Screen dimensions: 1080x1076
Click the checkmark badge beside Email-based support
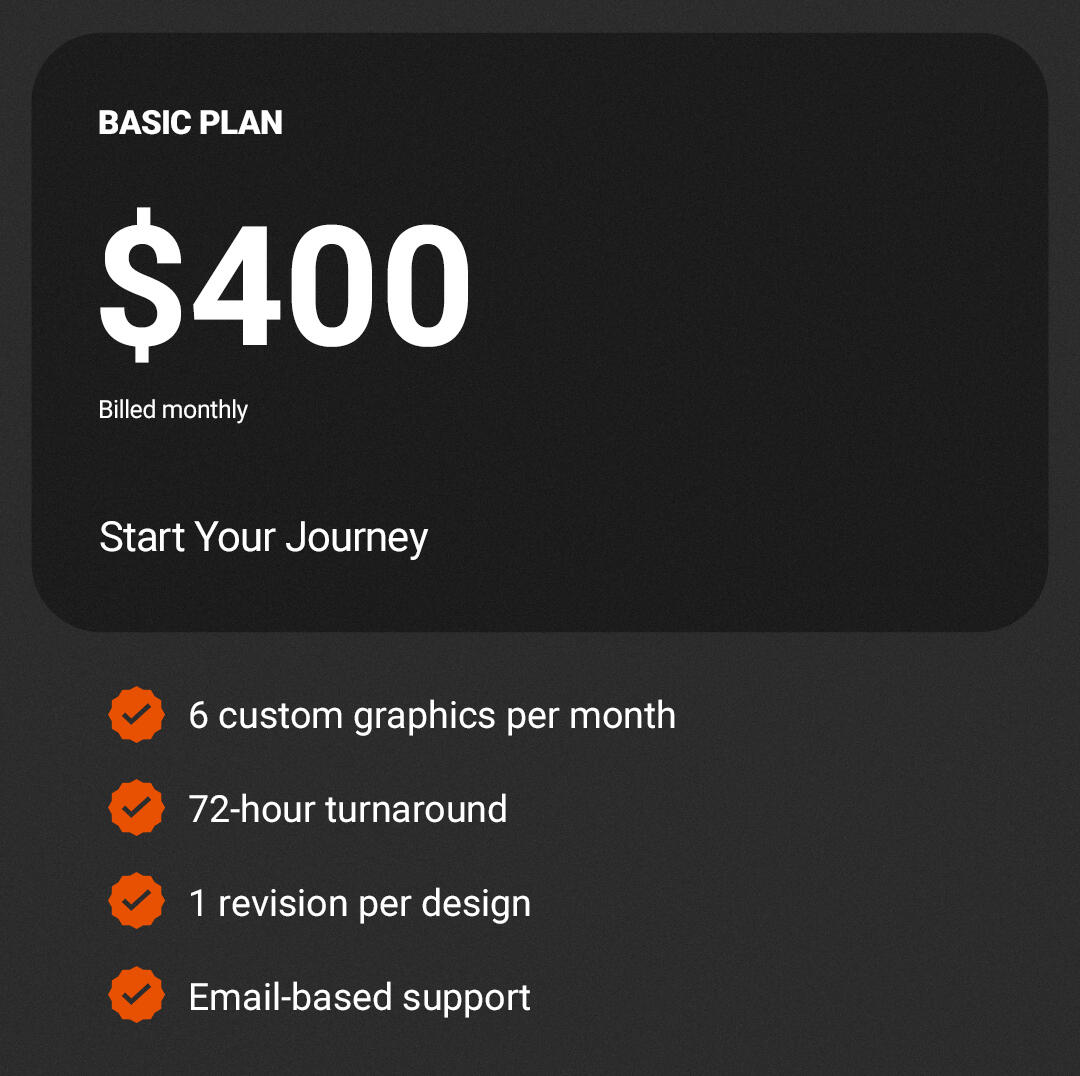point(136,995)
